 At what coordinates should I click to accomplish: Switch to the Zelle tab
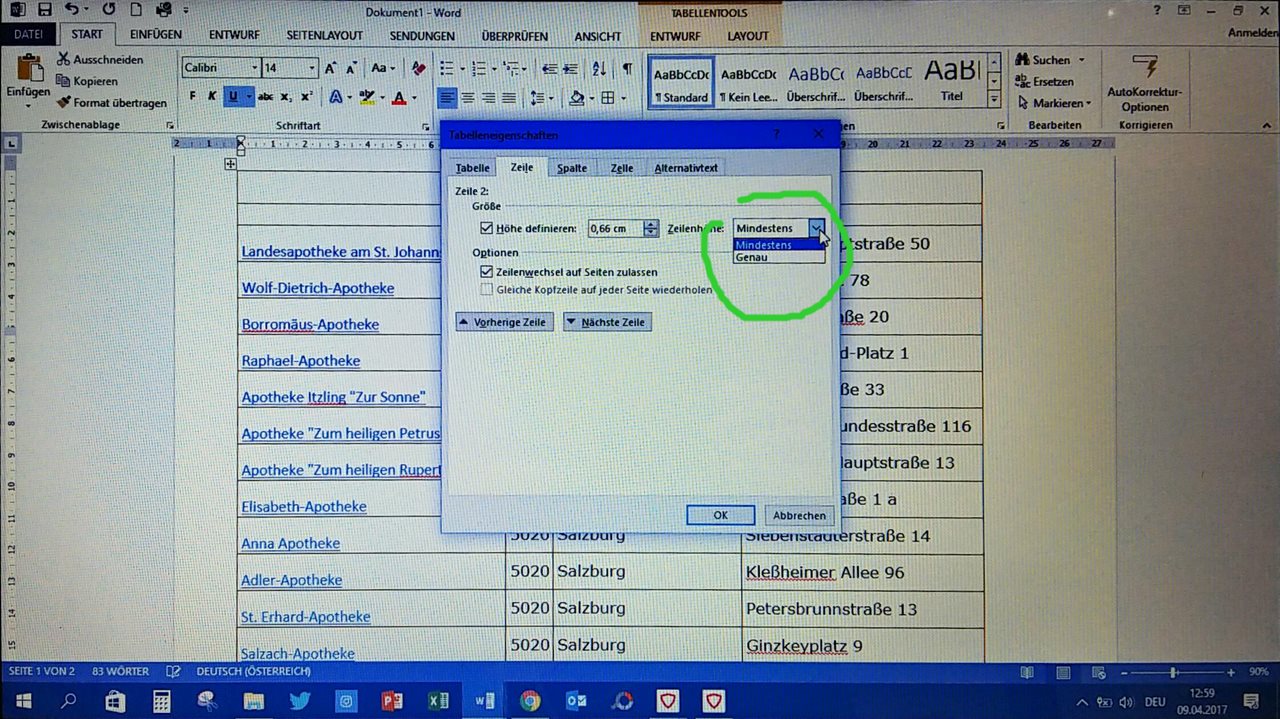point(622,168)
